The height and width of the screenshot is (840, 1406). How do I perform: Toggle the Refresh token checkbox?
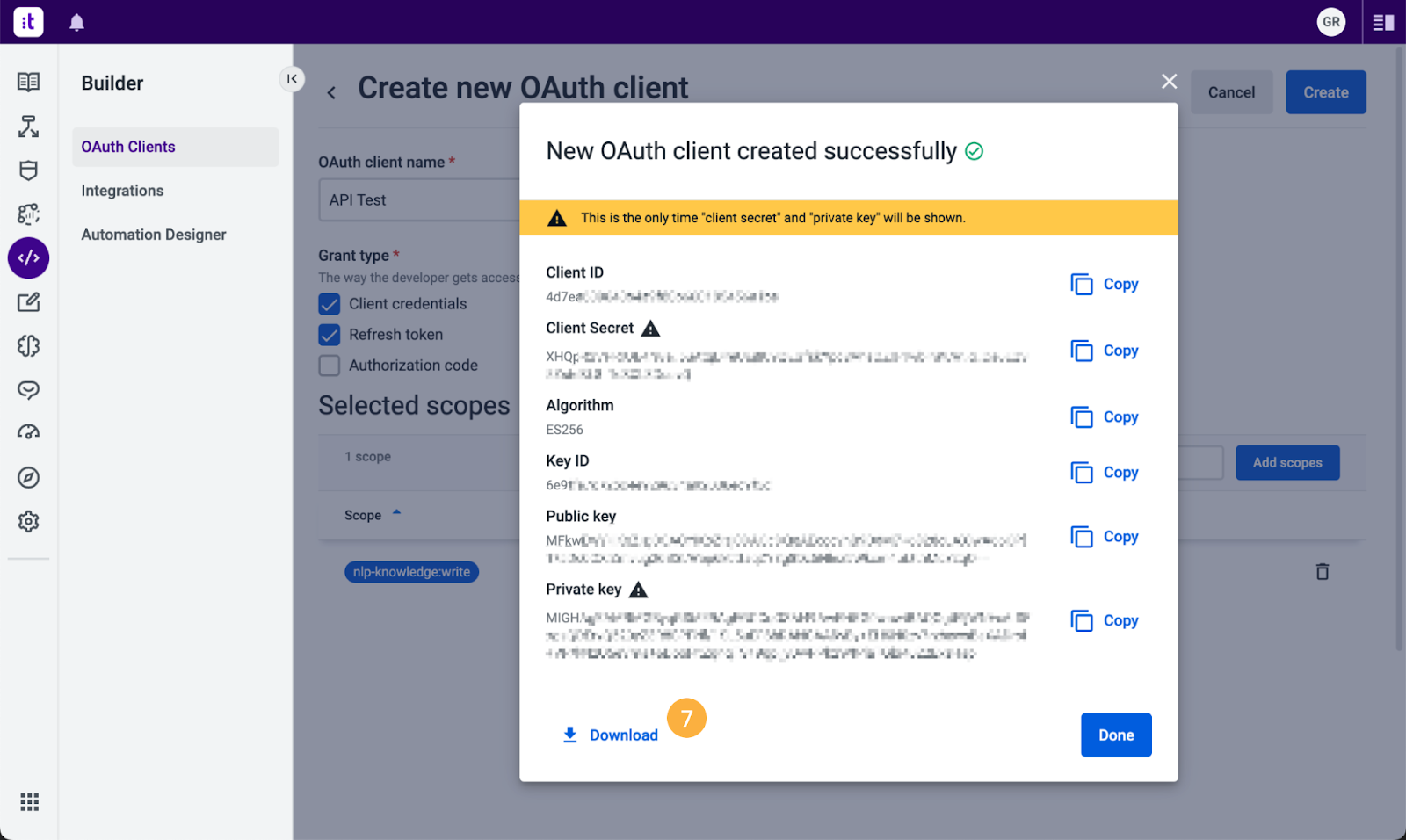pos(330,335)
